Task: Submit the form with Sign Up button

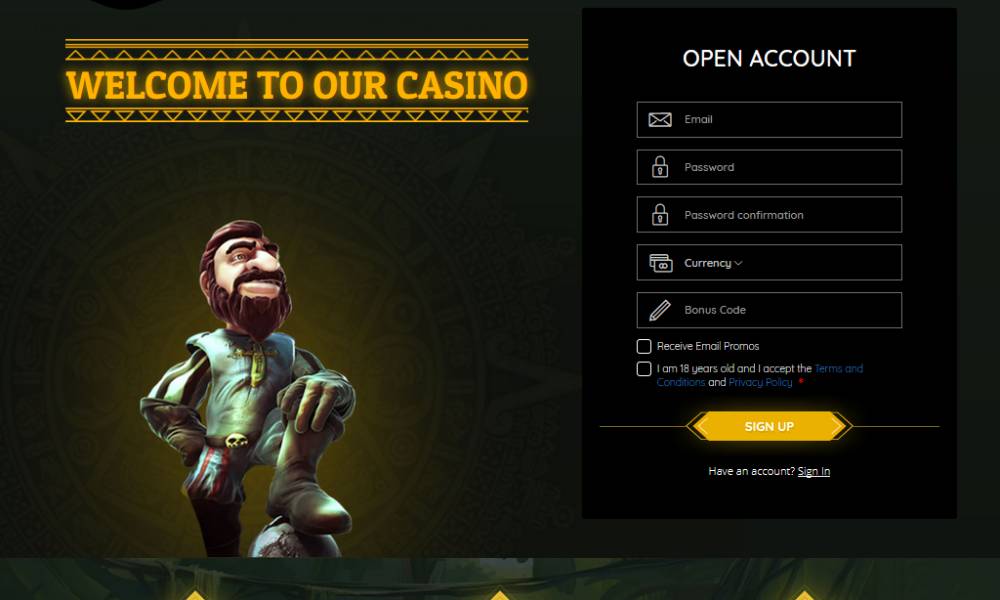Action: 769,427
